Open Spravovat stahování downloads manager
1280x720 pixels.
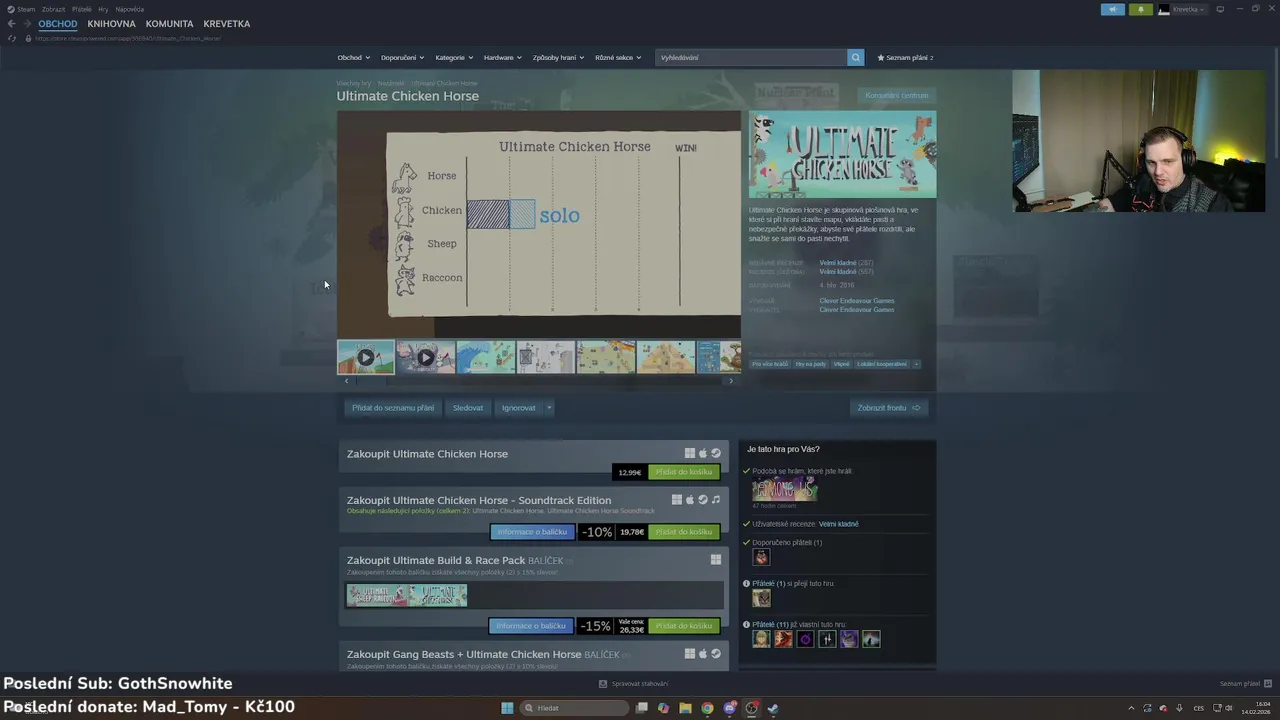pos(634,684)
